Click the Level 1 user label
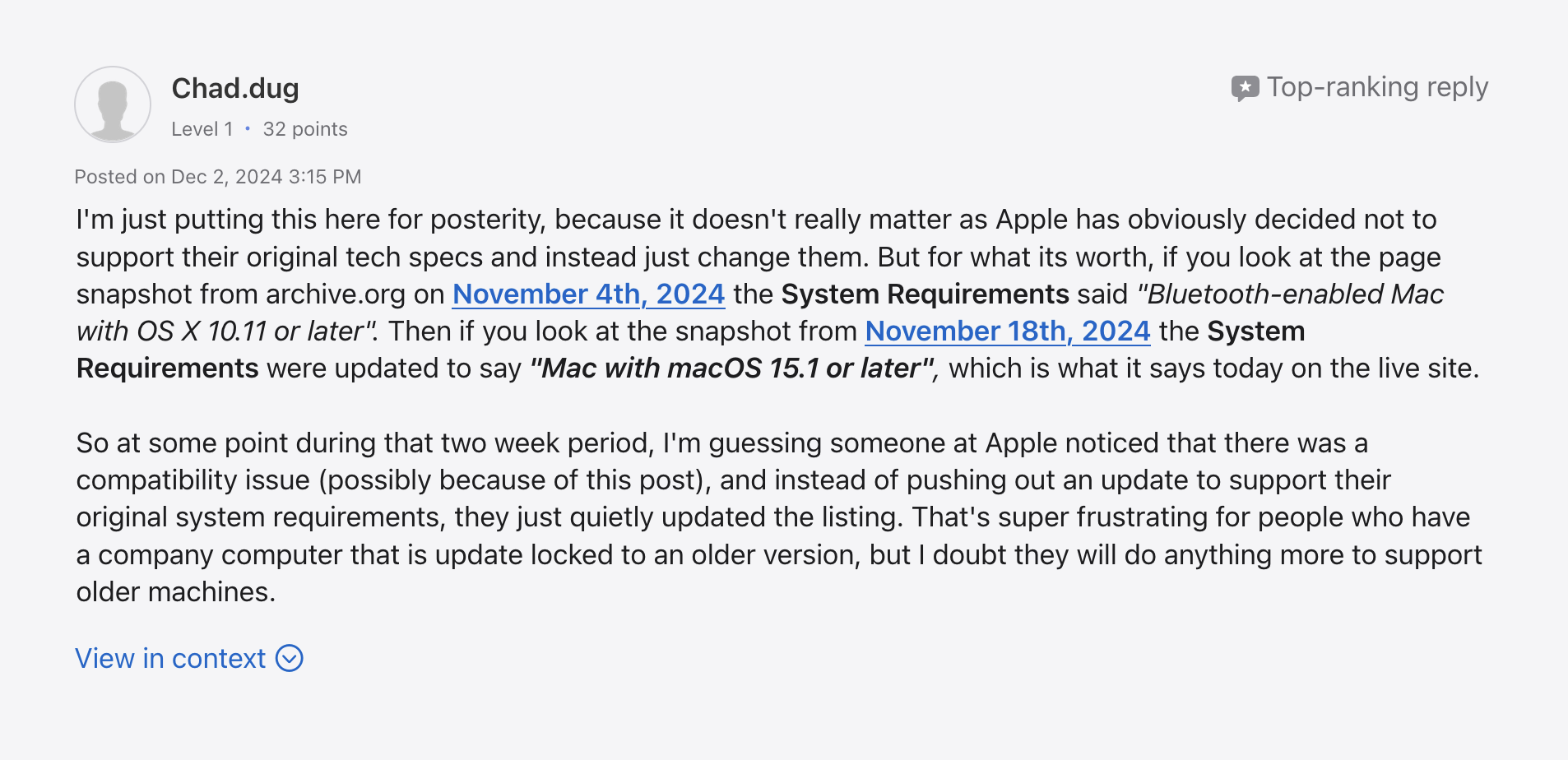Viewport: 1568px width, 760px height. click(202, 129)
